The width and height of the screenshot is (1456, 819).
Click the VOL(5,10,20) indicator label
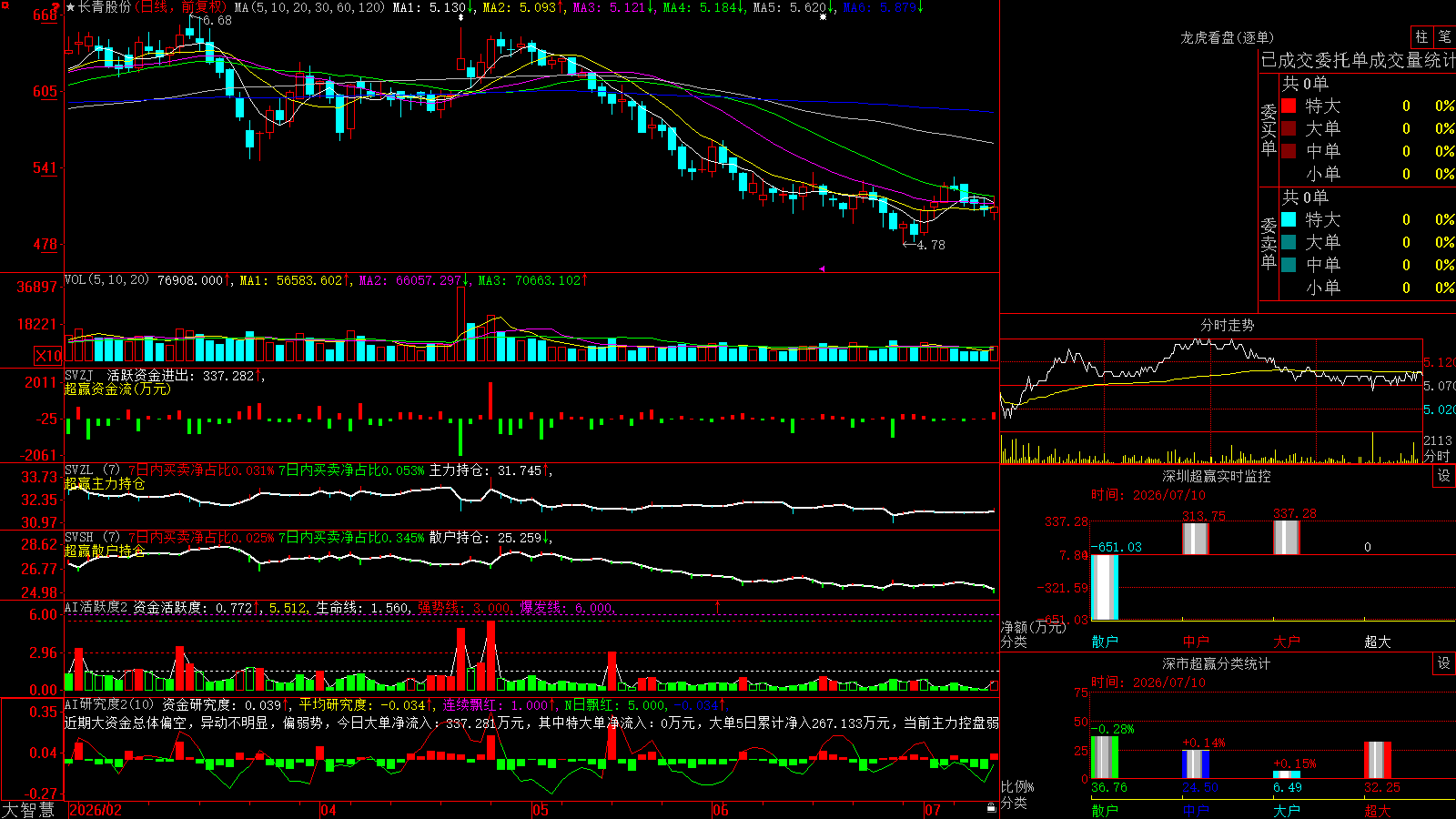click(x=106, y=279)
